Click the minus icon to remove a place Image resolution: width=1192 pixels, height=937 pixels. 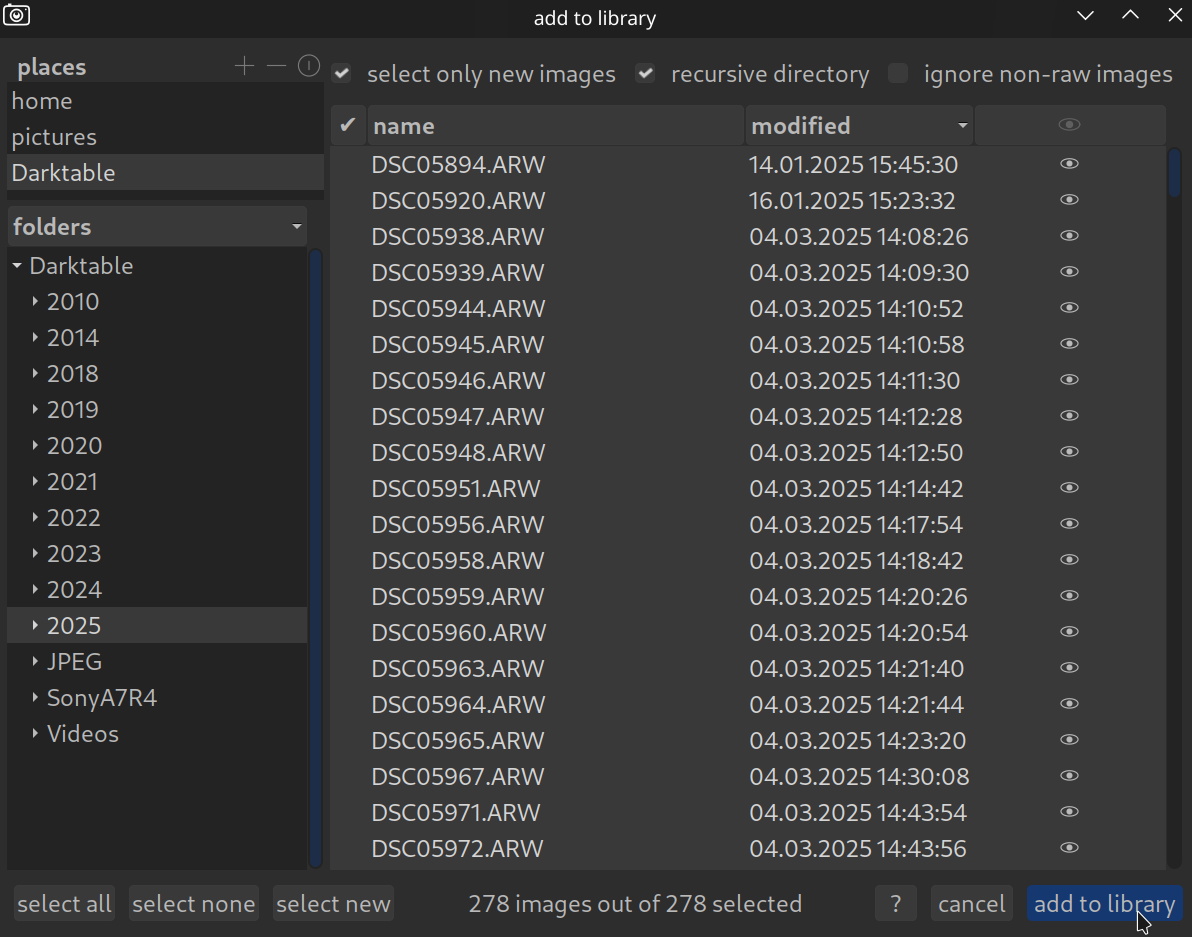[277, 67]
